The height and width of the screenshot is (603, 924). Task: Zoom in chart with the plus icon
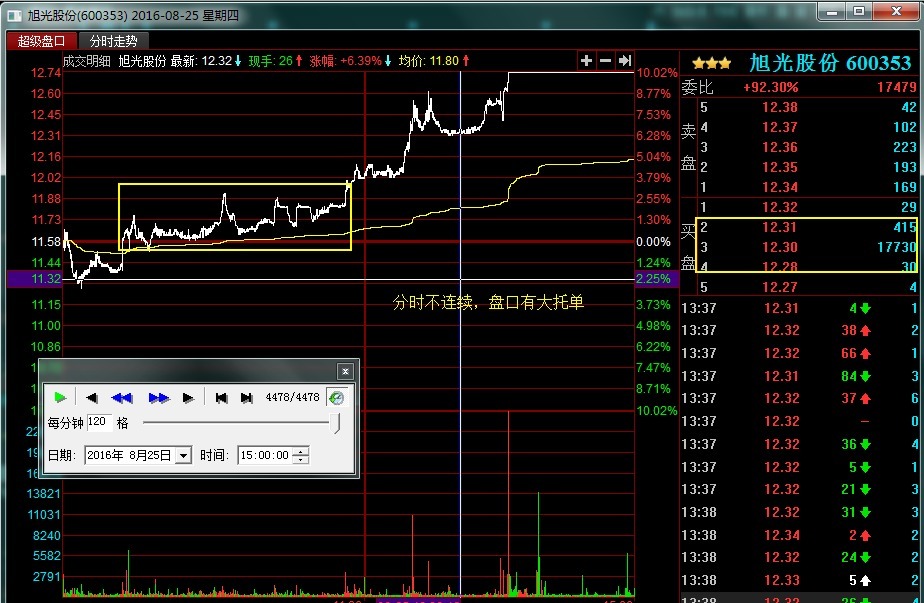tap(587, 61)
